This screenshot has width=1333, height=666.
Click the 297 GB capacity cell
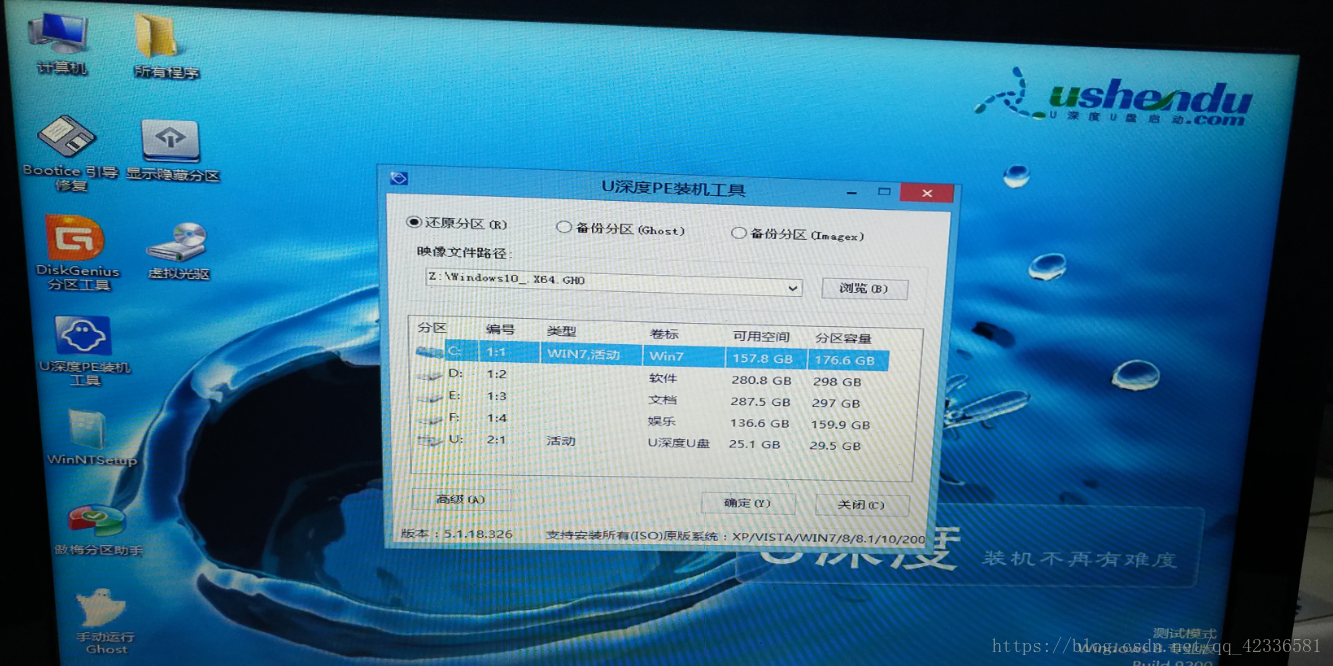point(836,403)
